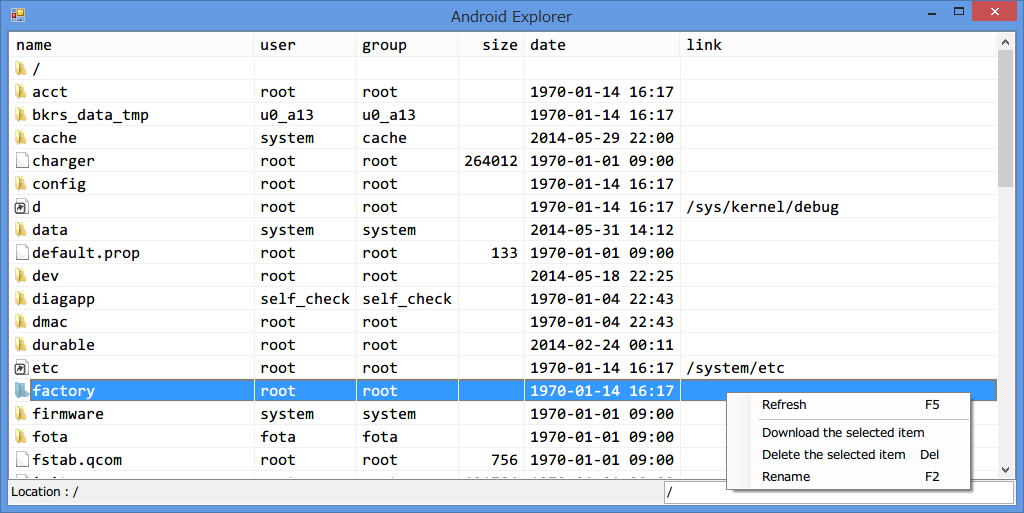Click the cache folder icon
This screenshot has height=513, width=1024.
click(22, 138)
